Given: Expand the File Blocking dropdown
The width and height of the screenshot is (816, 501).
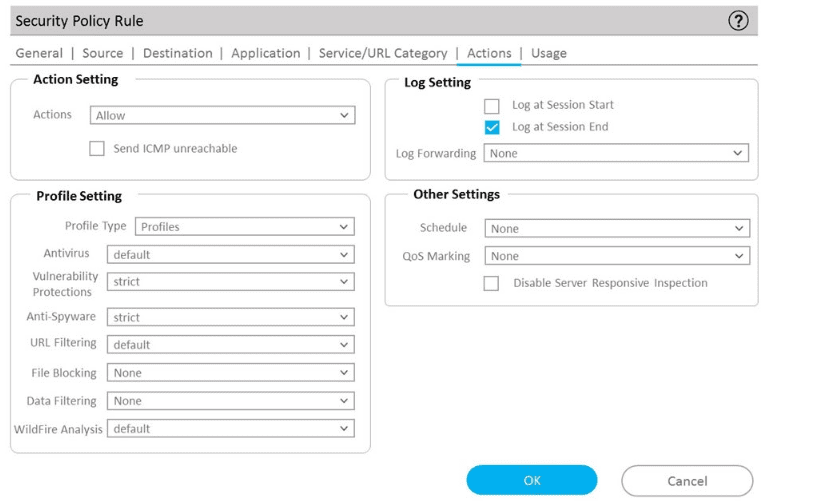Looking at the screenshot, I should click(230, 373).
